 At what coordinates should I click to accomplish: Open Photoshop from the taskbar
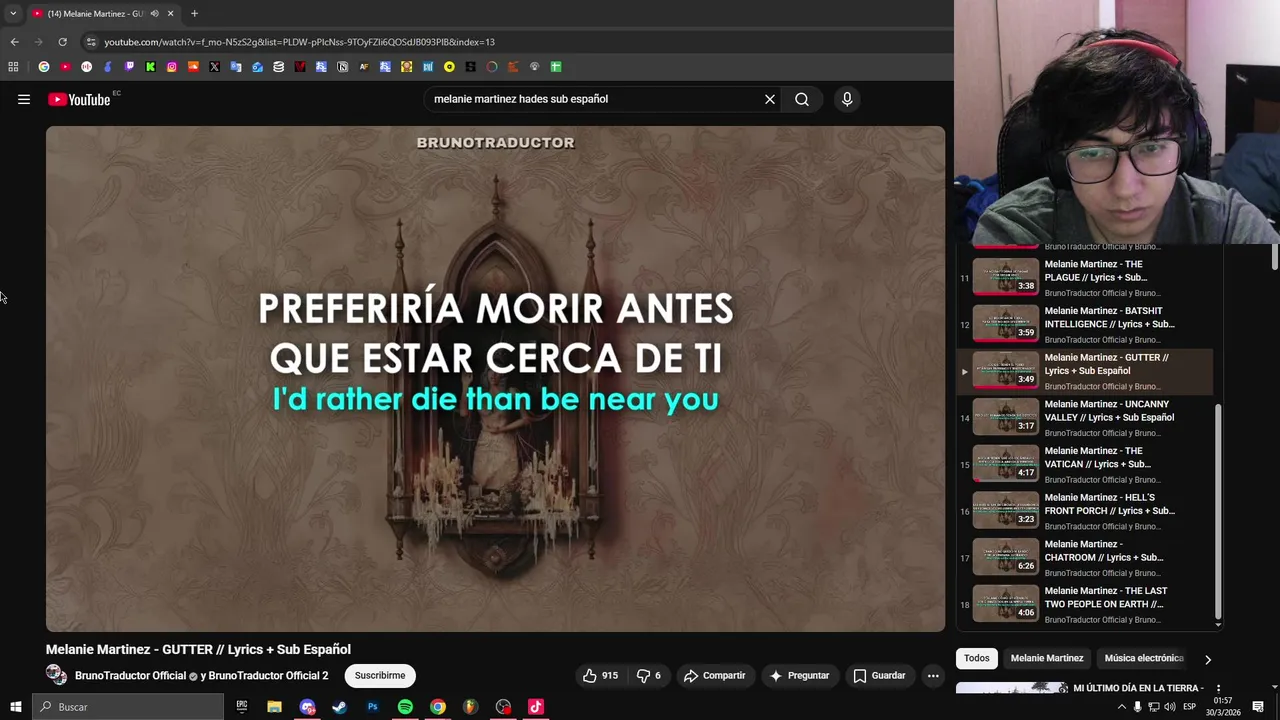[372, 707]
